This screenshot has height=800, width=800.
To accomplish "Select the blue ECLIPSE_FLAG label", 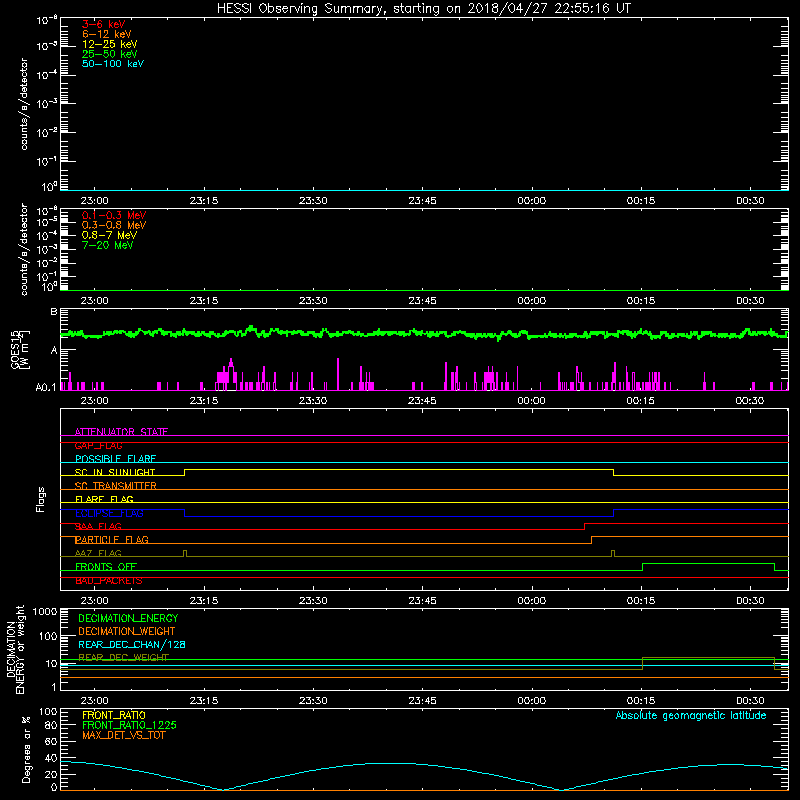I will pyautogui.click(x=109, y=513).
